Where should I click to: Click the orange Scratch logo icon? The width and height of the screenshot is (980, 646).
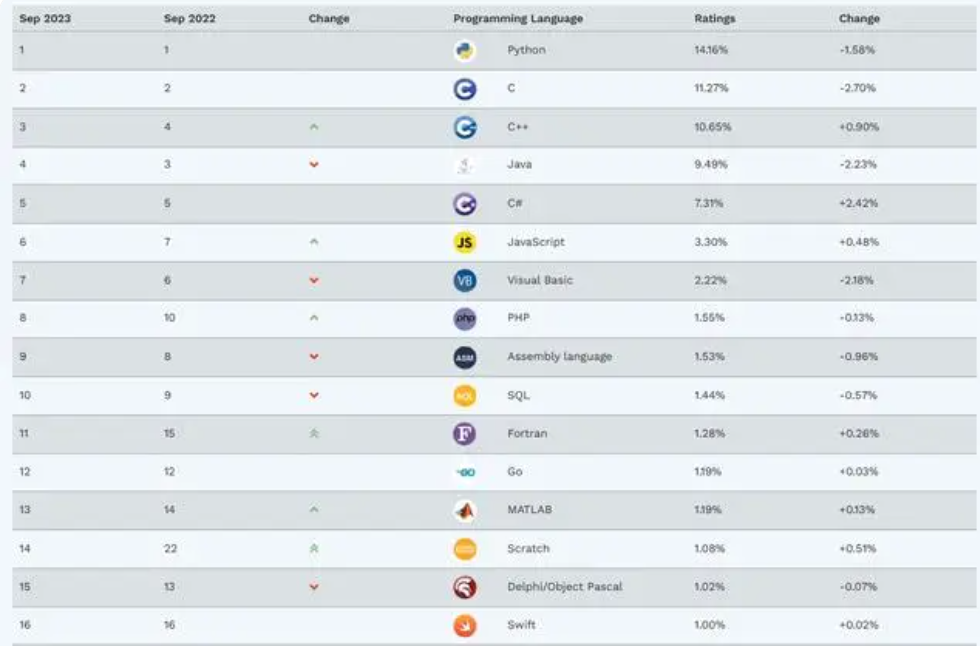(464, 549)
